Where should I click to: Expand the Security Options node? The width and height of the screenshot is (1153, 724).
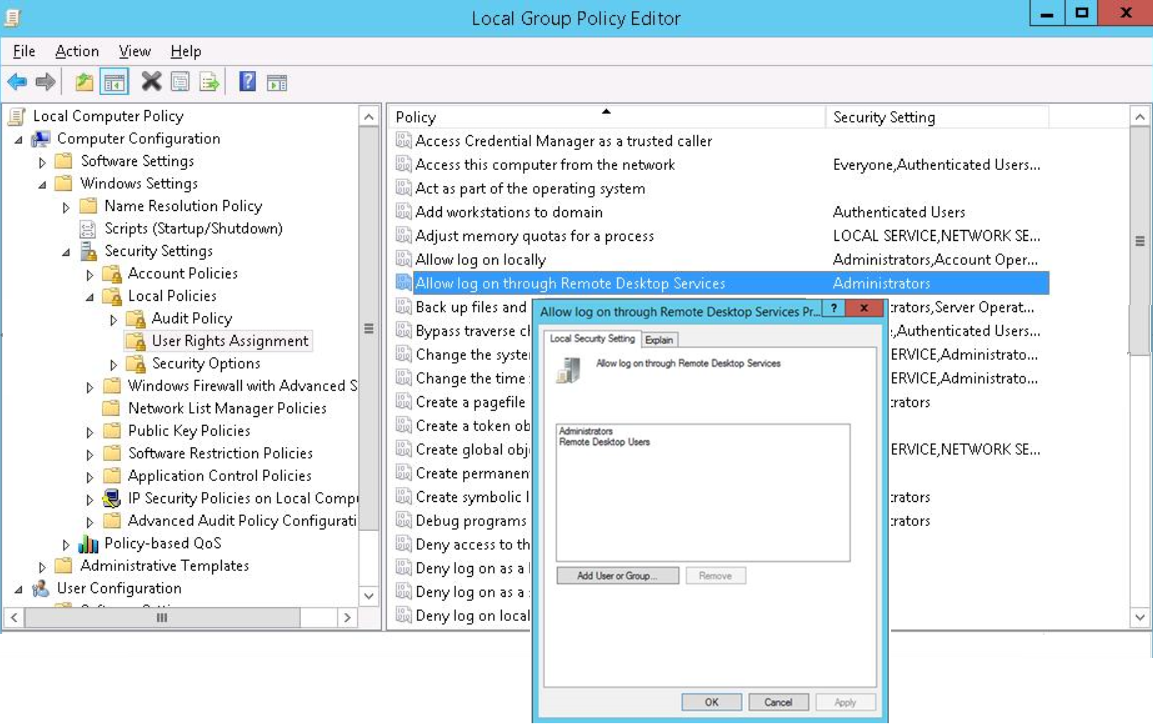[x=113, y=365]
